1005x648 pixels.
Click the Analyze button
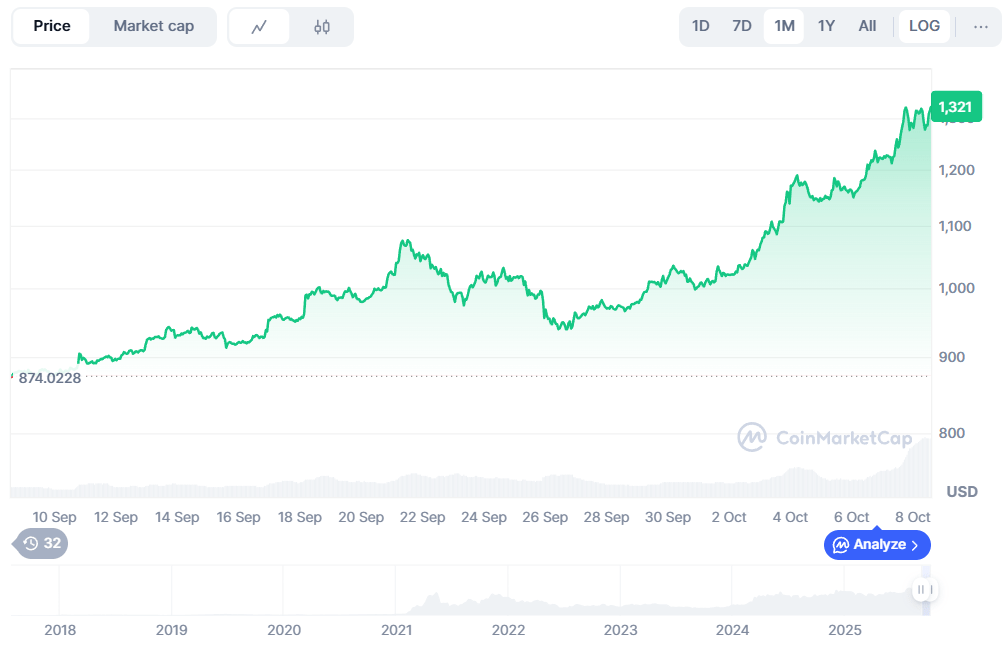tap(877, 544)
